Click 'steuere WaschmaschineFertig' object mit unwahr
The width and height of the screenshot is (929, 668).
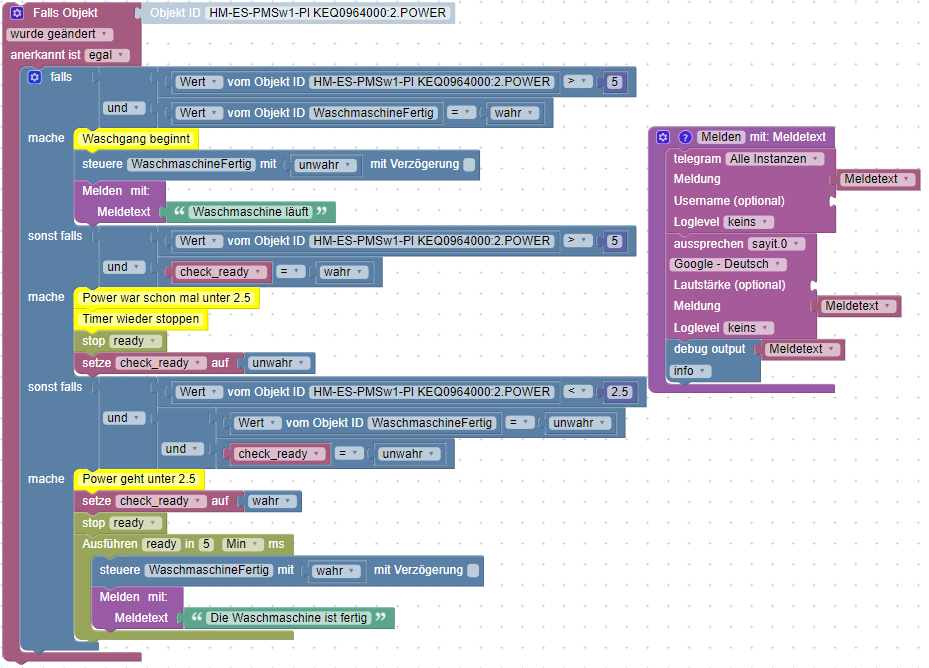click(191, 164)
